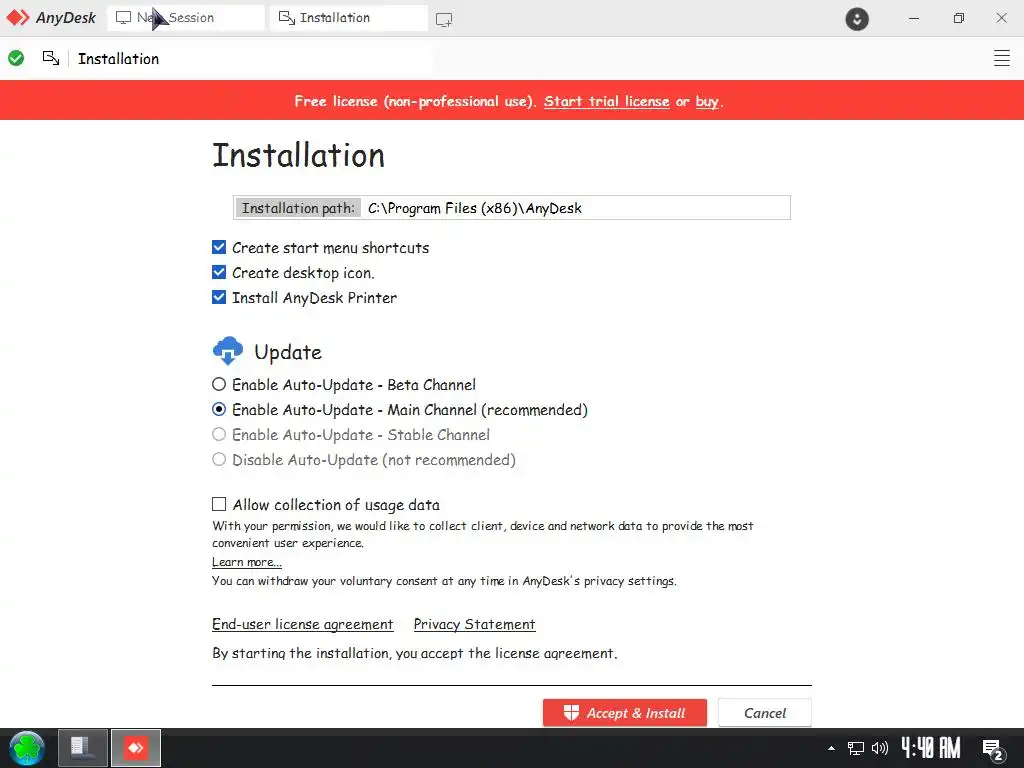Select Disable Auto-Update radio
The width and height of the screenshot is (1024, 768).
[x=219, y=459]
